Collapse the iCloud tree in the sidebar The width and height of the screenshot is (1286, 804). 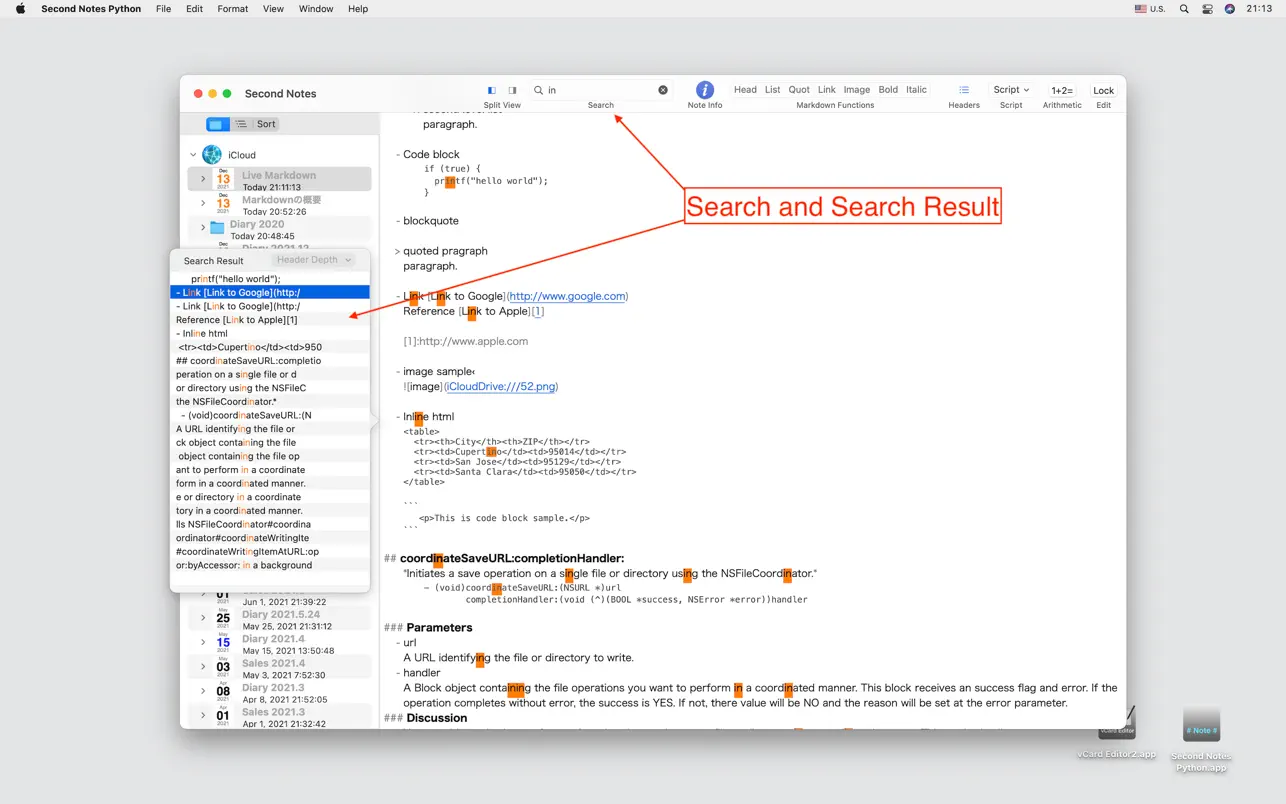(192, 154)
